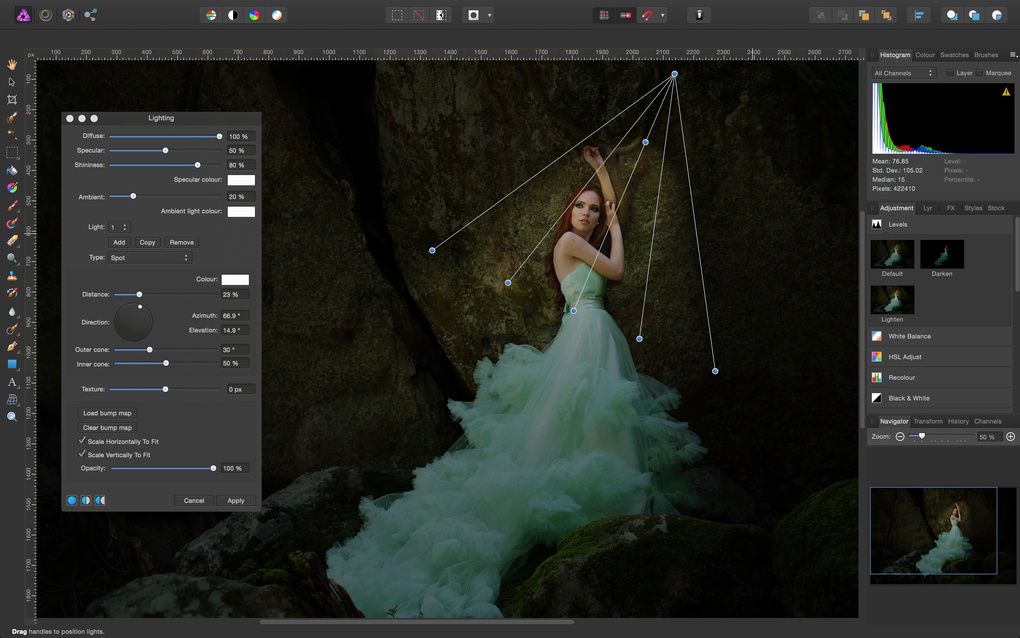
Task: Switch to the Liquify persona icon
Action: pos(45,15)
